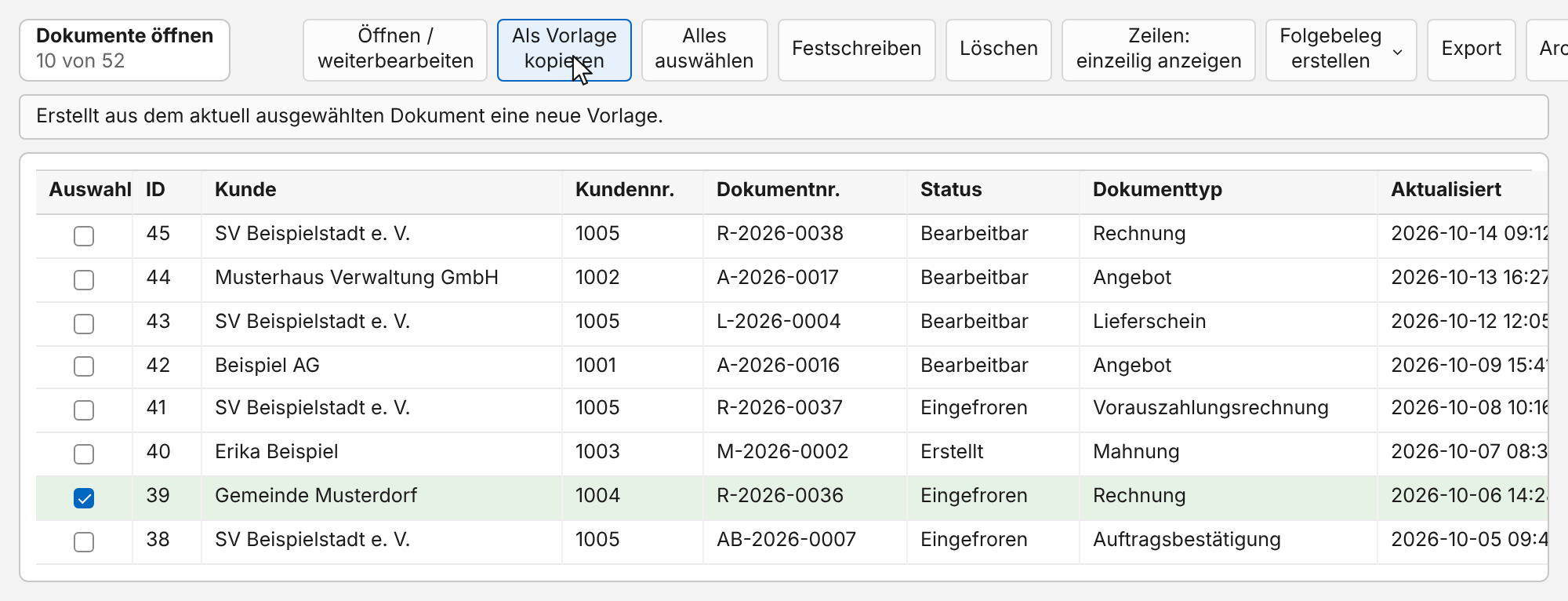Select document number A-2026-0017
The height and width of the screenshot is (601, 1568).
click(x=778, y=278)
